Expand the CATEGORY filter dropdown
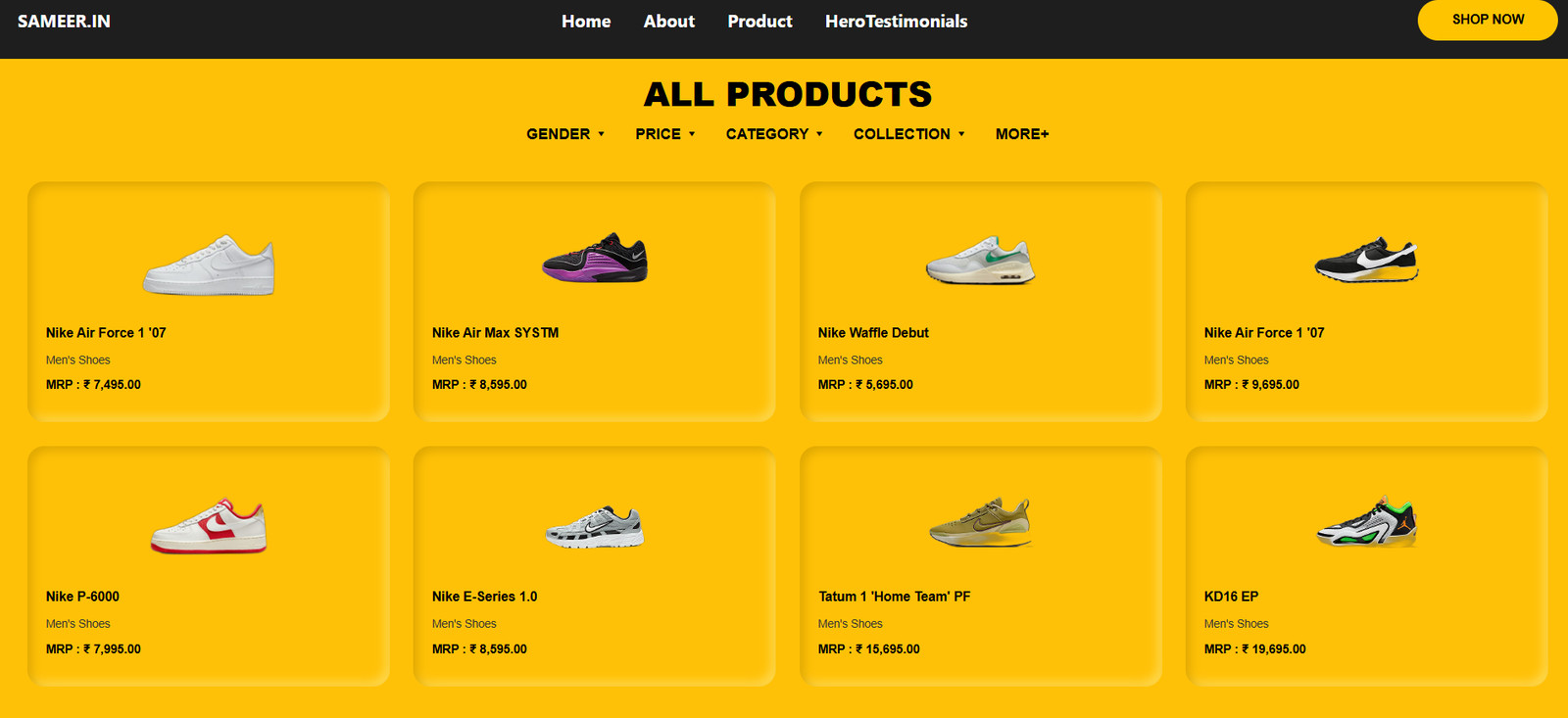 click(x=774, y=134)
